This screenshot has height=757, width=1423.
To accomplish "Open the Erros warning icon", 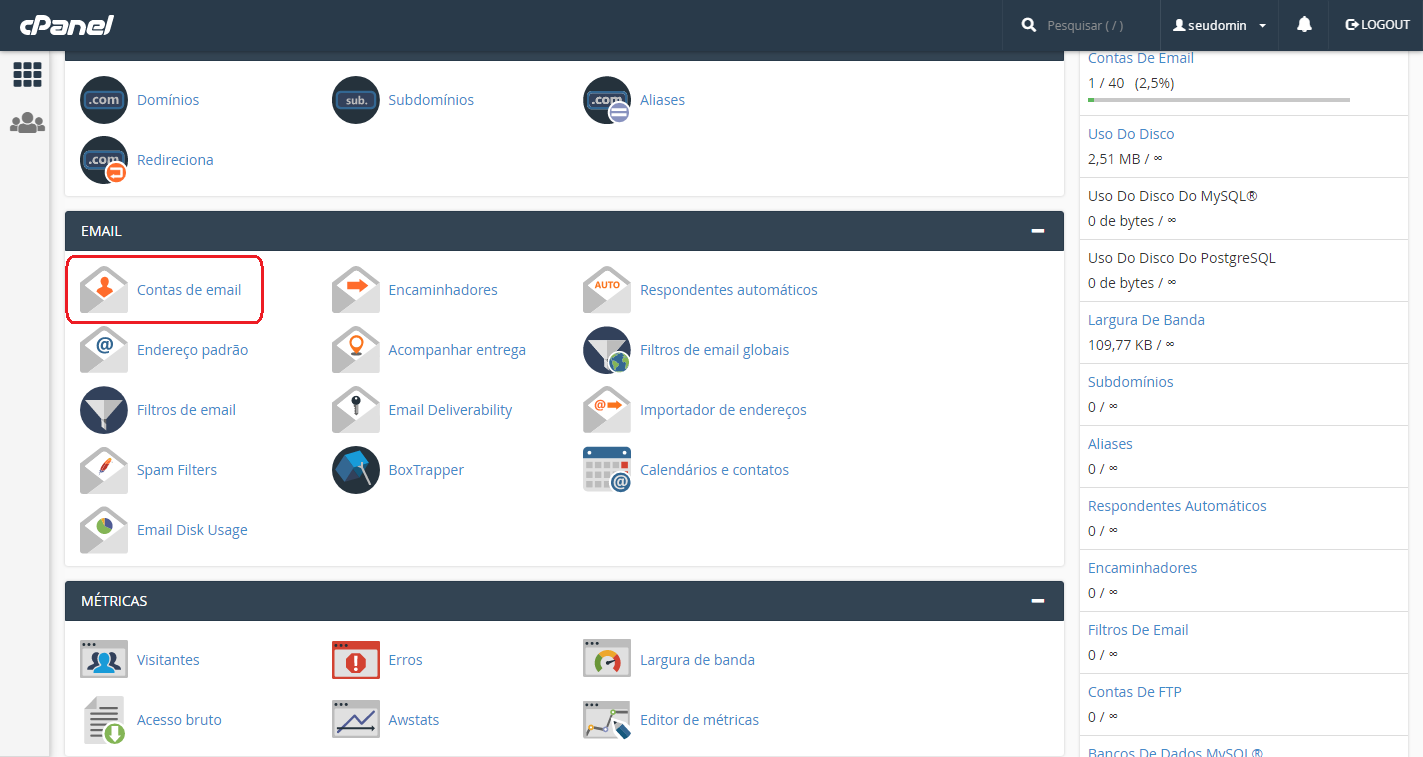I will click(x=356, y=660).
